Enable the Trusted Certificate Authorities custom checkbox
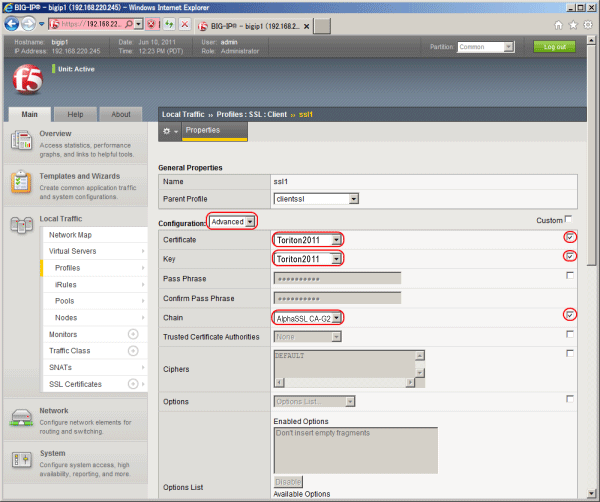 point(570,334)
